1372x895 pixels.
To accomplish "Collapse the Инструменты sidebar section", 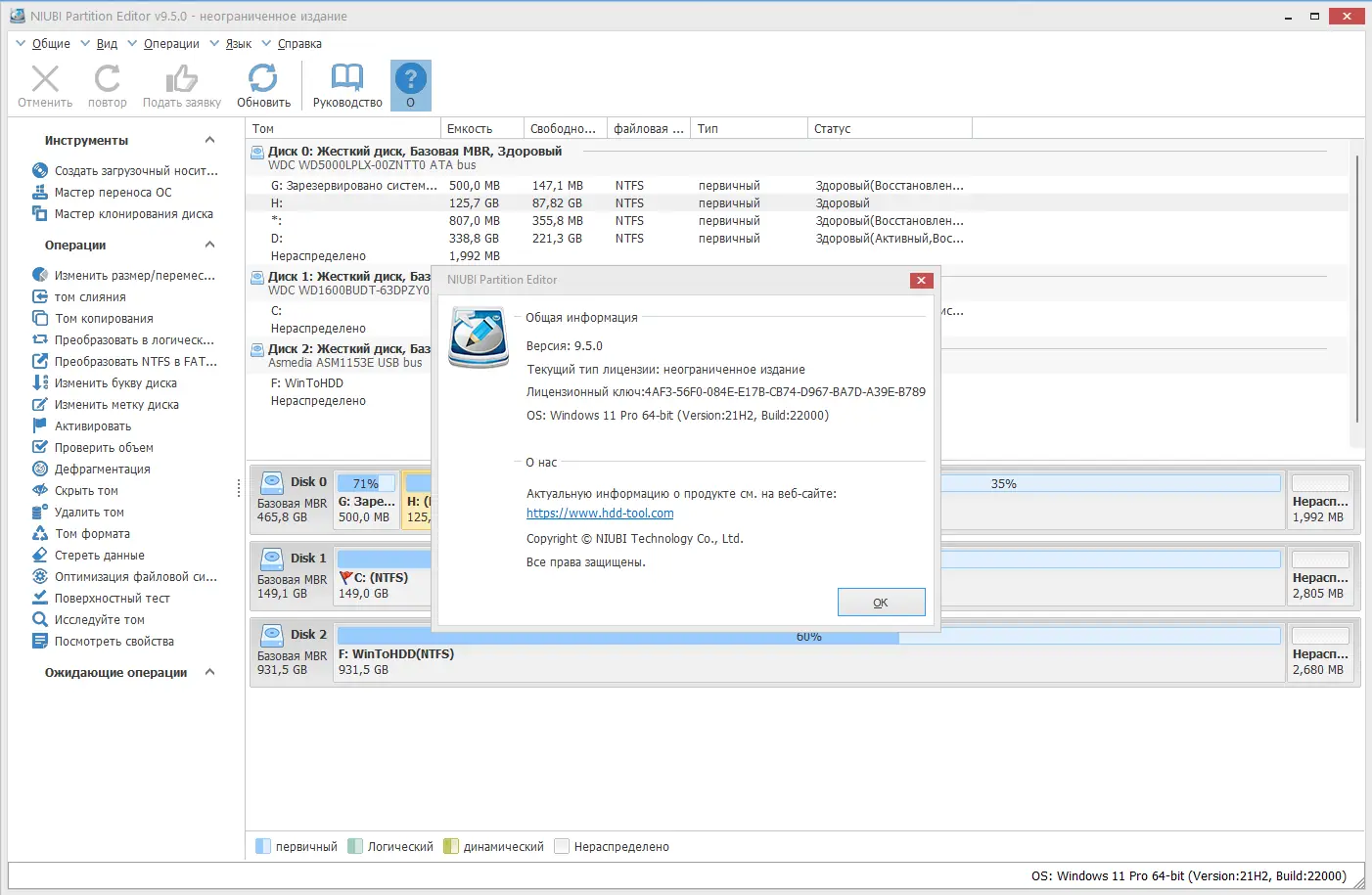I will (207, 140).
